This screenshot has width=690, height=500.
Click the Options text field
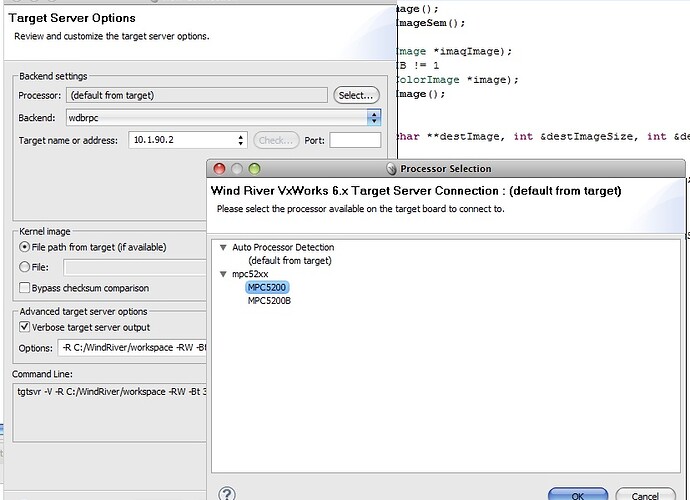tap(132, 348)
